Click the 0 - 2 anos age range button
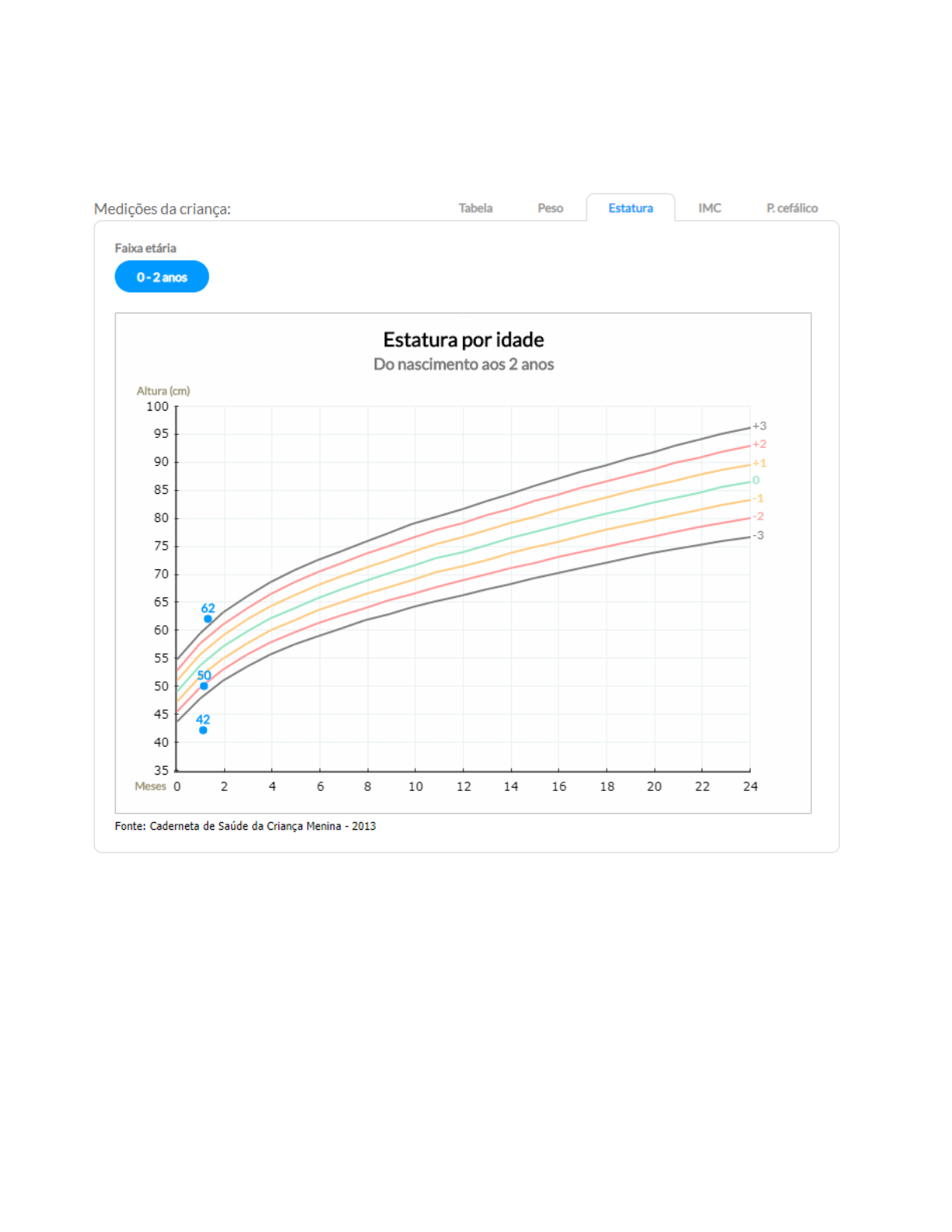Image resolution: width=952 pixels, height=1232 pixels. click(162, 277)
